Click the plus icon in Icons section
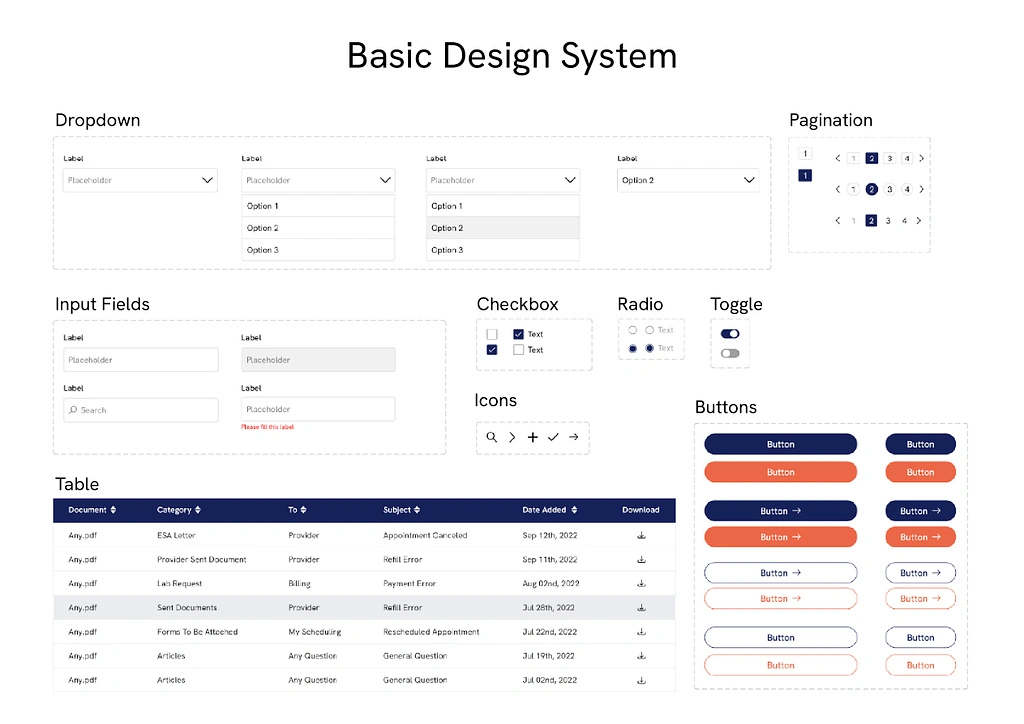The height and width of the screenshot is (724, 1024). click(x=532, y=437)
